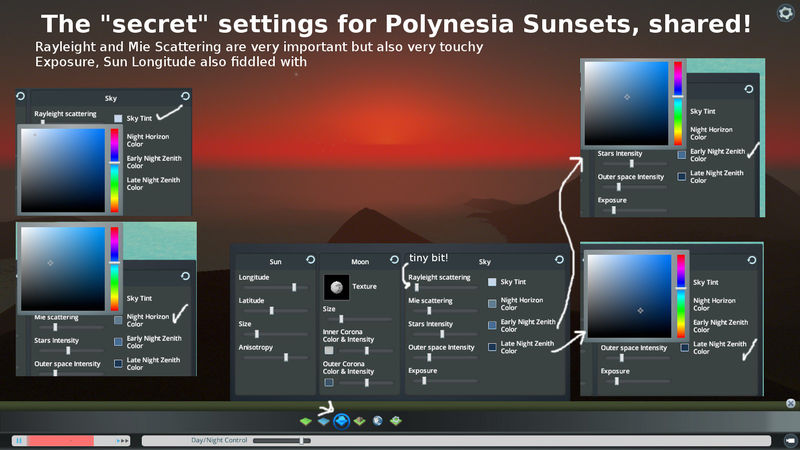Open the Inner Corona color swatch
The image size is (800, 450).
[x=329, y=350]
